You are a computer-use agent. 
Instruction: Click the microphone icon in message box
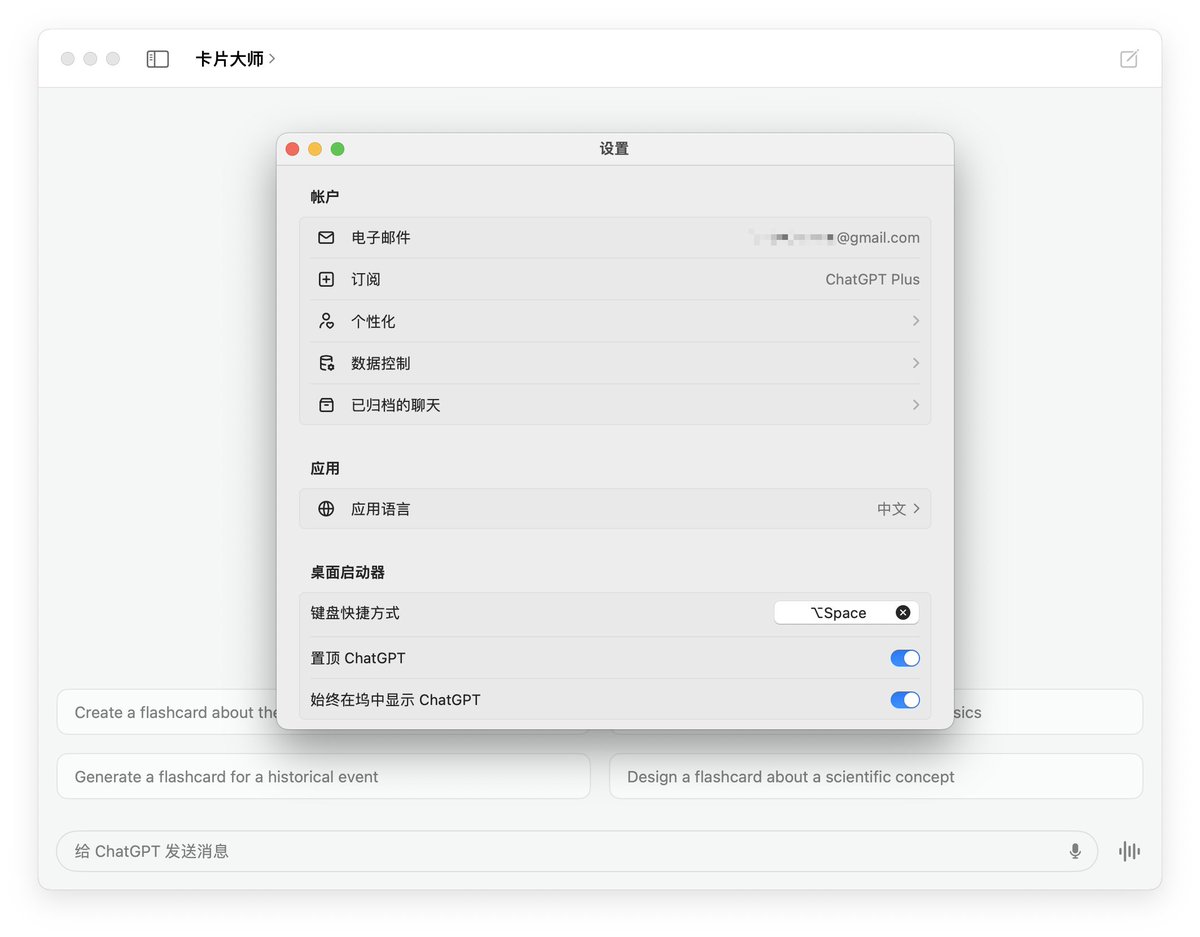click(1075, 851)
